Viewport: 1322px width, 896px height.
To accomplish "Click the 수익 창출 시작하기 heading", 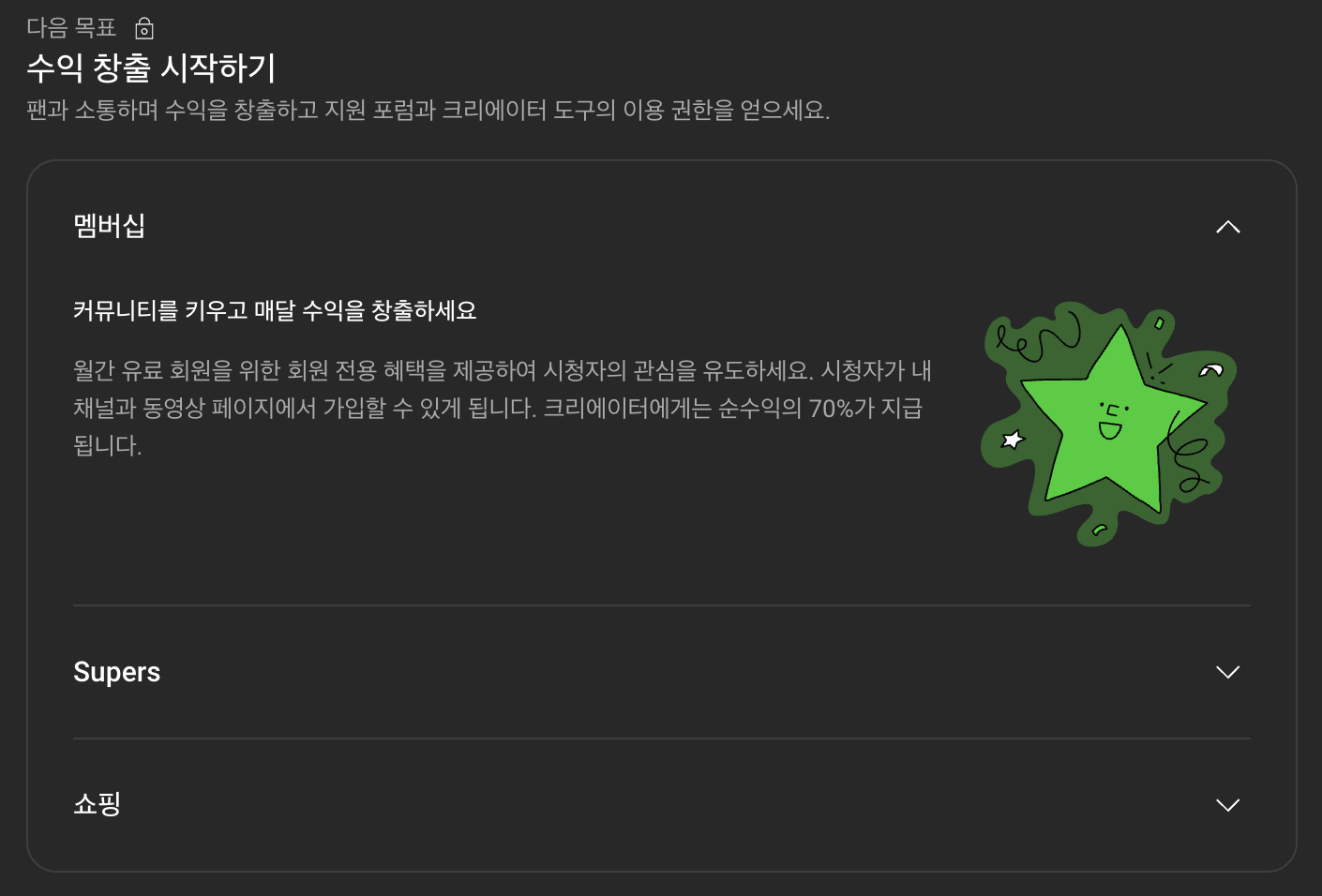I will [151, 67].
